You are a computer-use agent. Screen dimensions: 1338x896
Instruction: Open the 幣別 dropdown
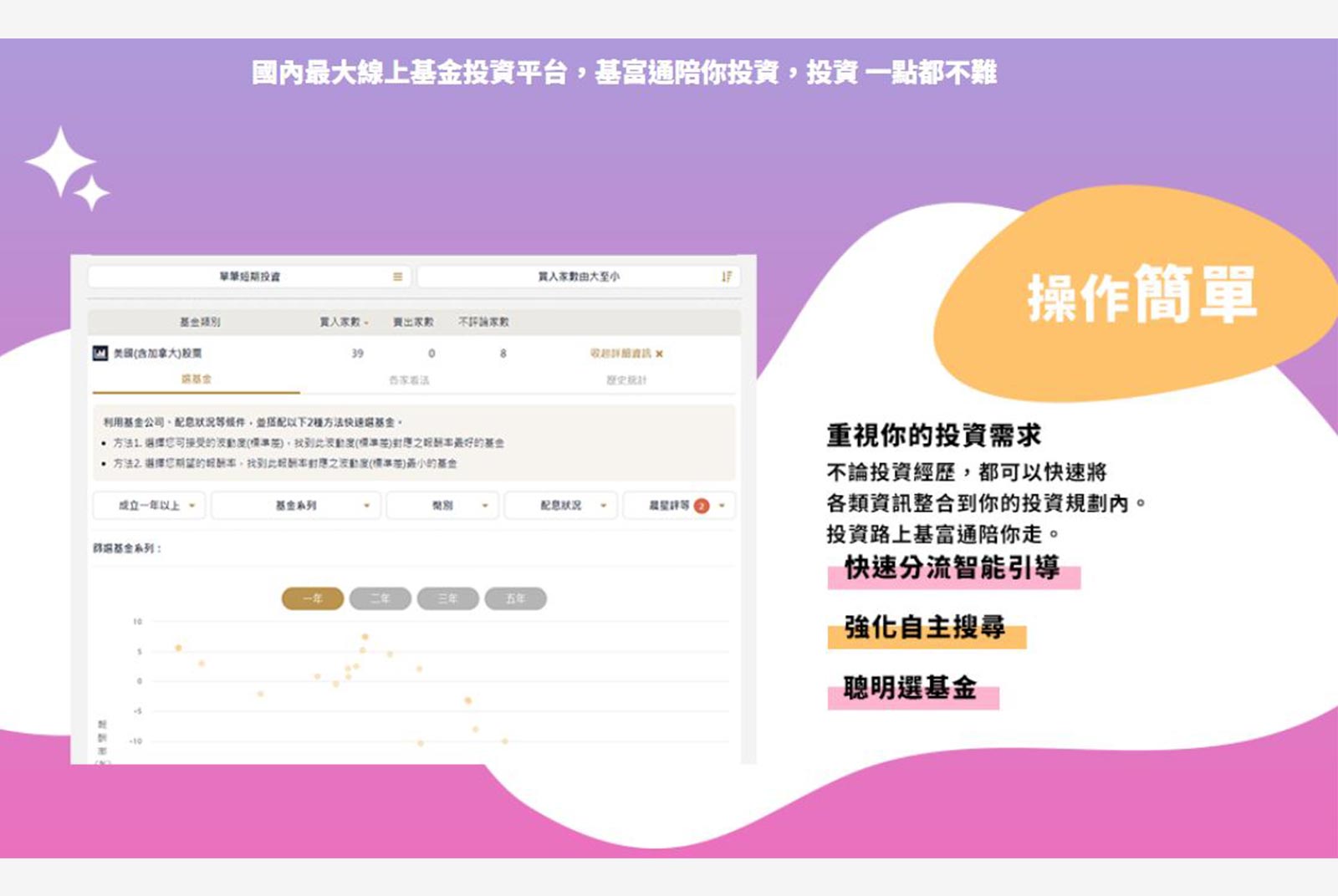pos(443,506)
